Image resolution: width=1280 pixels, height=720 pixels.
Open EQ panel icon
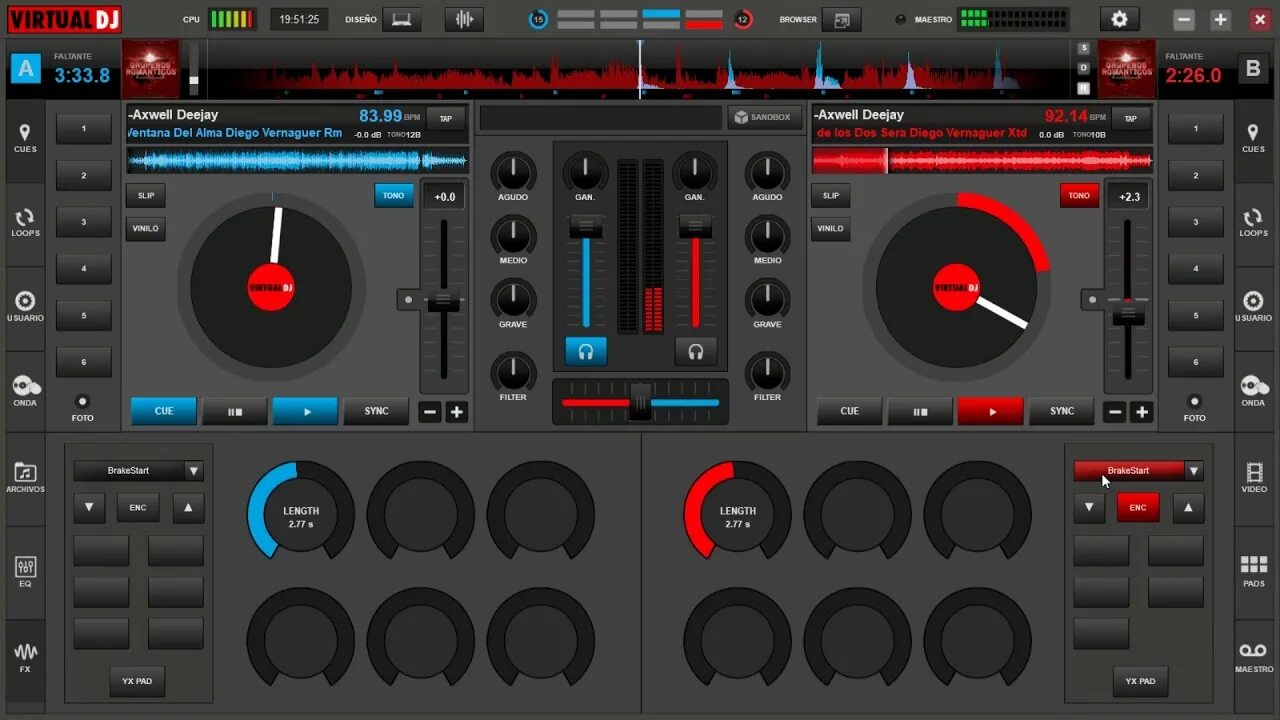click(25, 572)
